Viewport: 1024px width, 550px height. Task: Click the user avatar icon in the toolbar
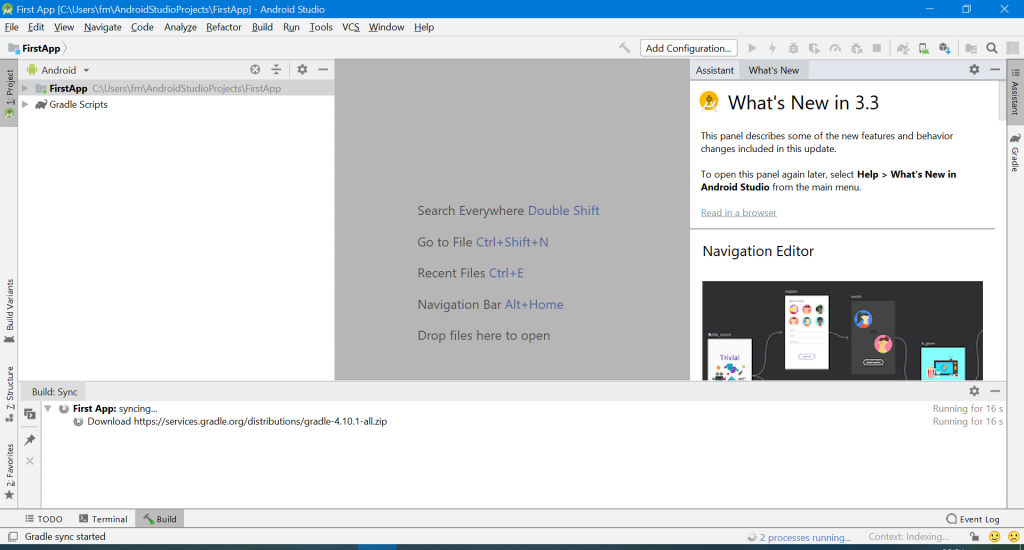click(1013, 48)
